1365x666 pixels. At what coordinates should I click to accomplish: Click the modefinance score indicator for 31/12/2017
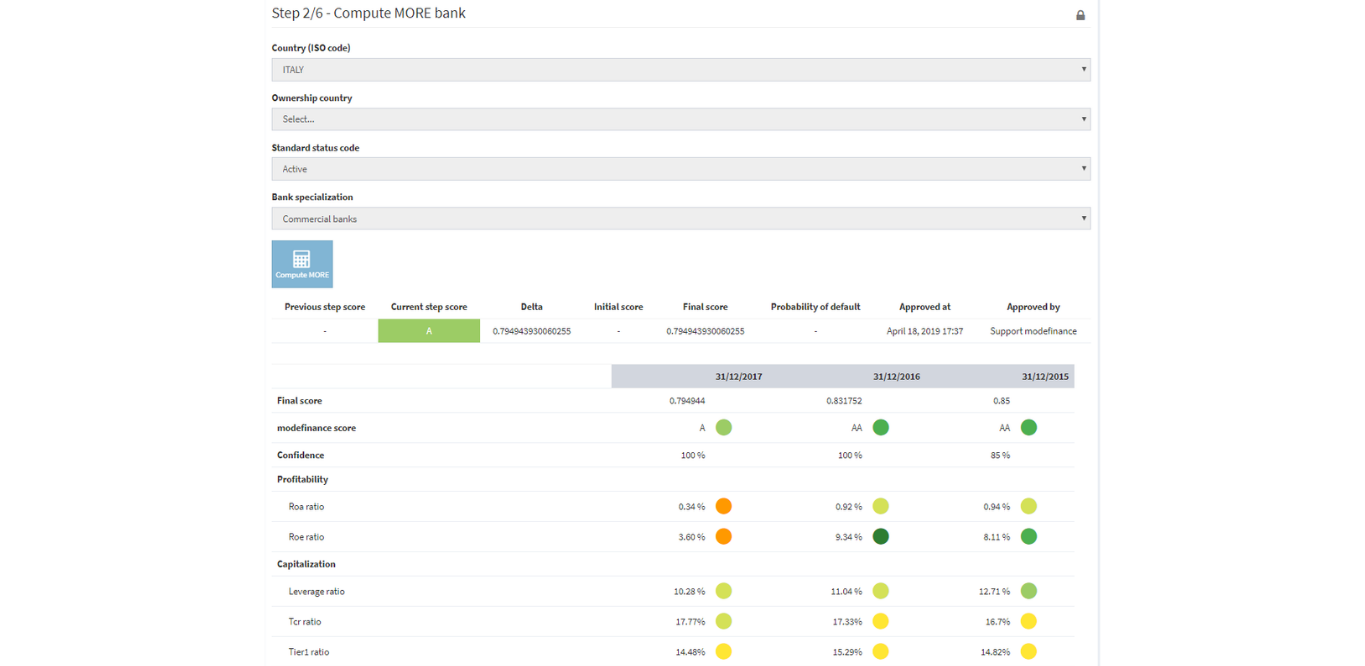coord(724,427)
